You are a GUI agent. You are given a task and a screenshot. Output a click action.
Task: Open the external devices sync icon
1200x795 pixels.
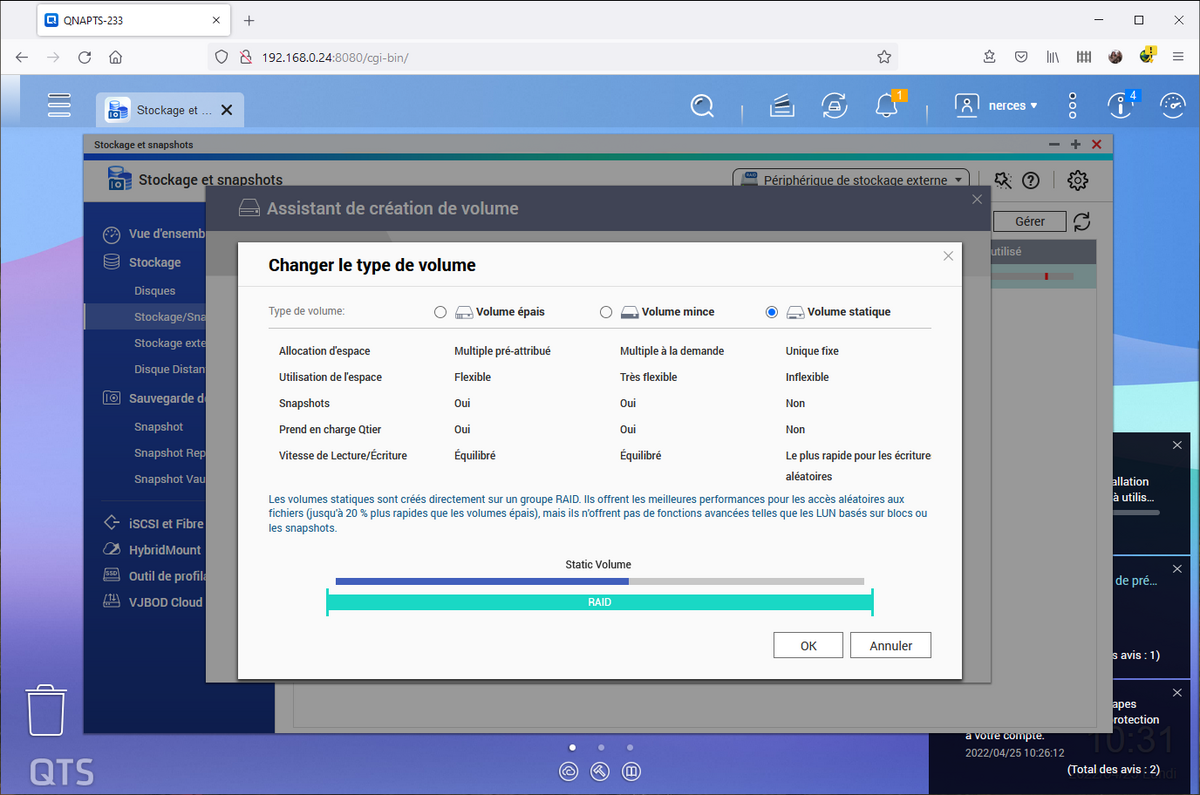[x=834, y=105]
